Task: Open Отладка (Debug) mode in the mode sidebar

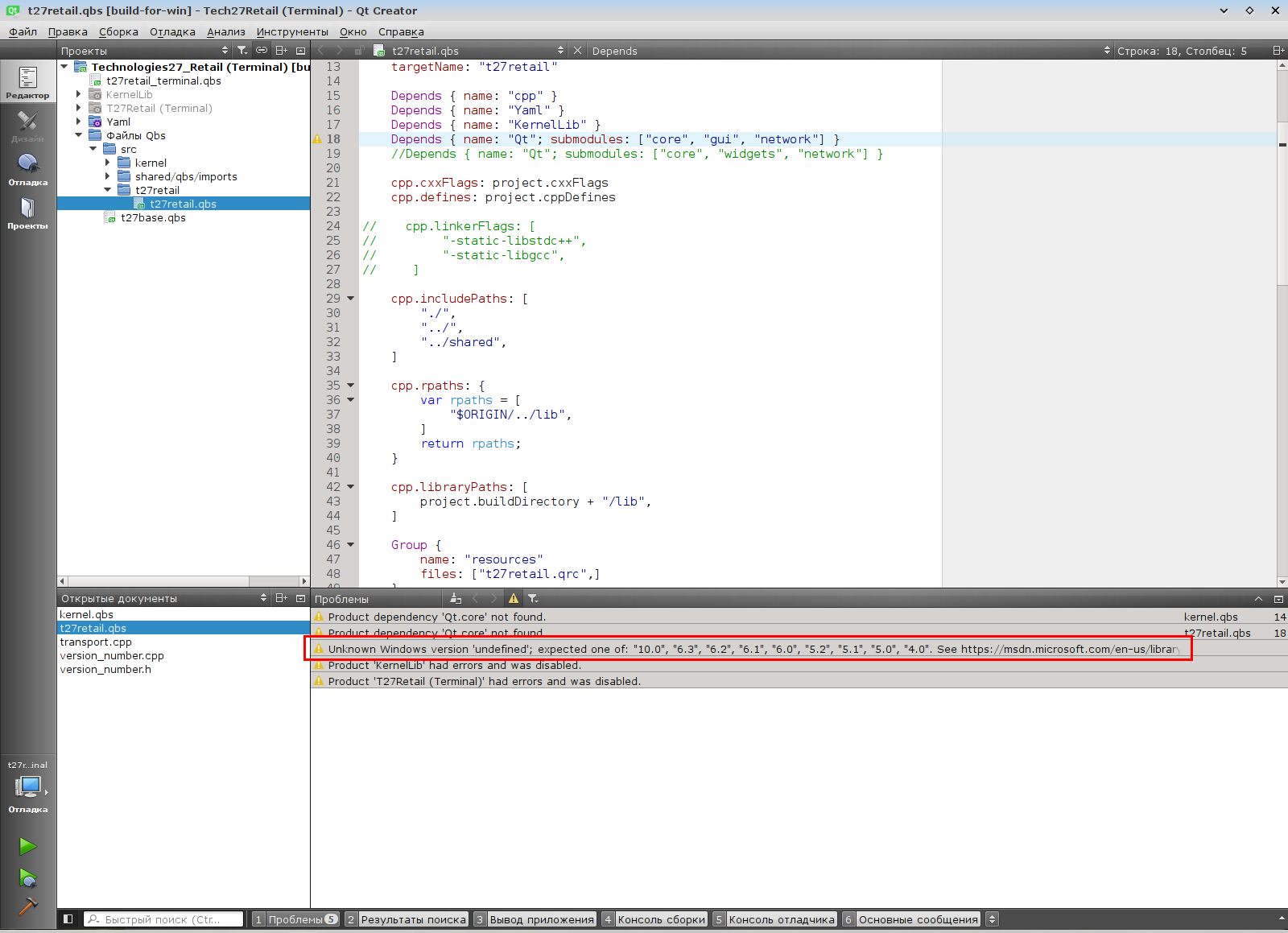Action: click(x=28, y=170)
